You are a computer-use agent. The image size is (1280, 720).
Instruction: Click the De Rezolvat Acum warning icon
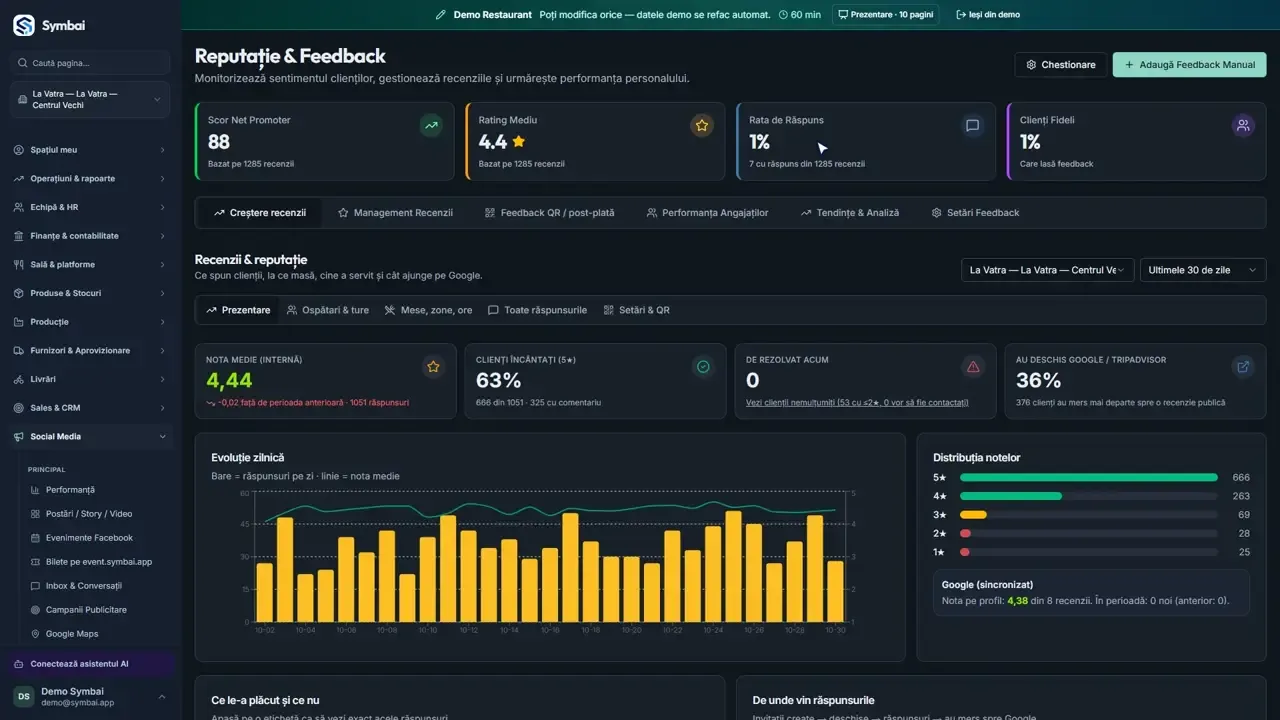(973, 367)
